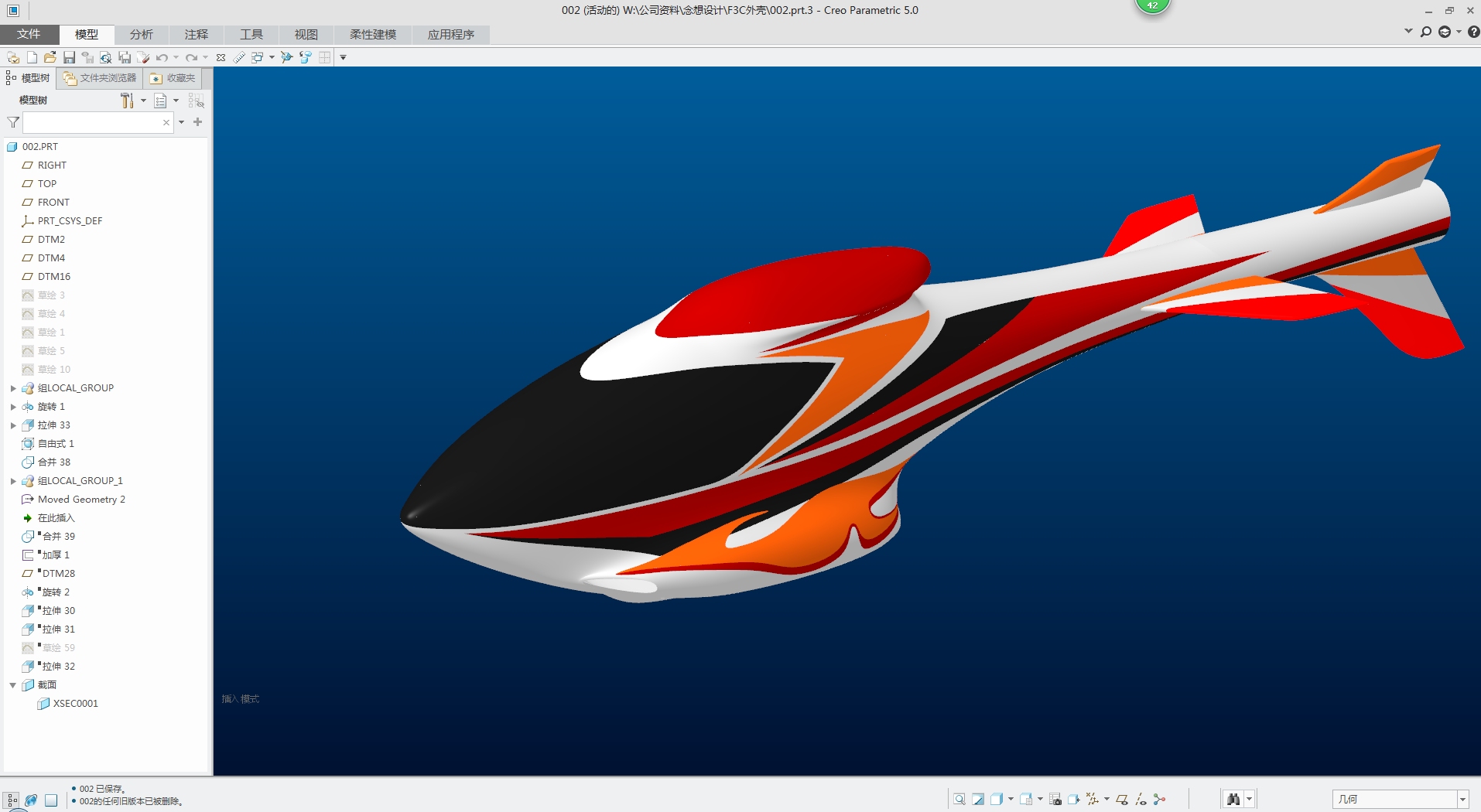Expand the 组LOCAL_GROUP tree node
Viewport: 1481px width, 812px height.
[13, 388]
